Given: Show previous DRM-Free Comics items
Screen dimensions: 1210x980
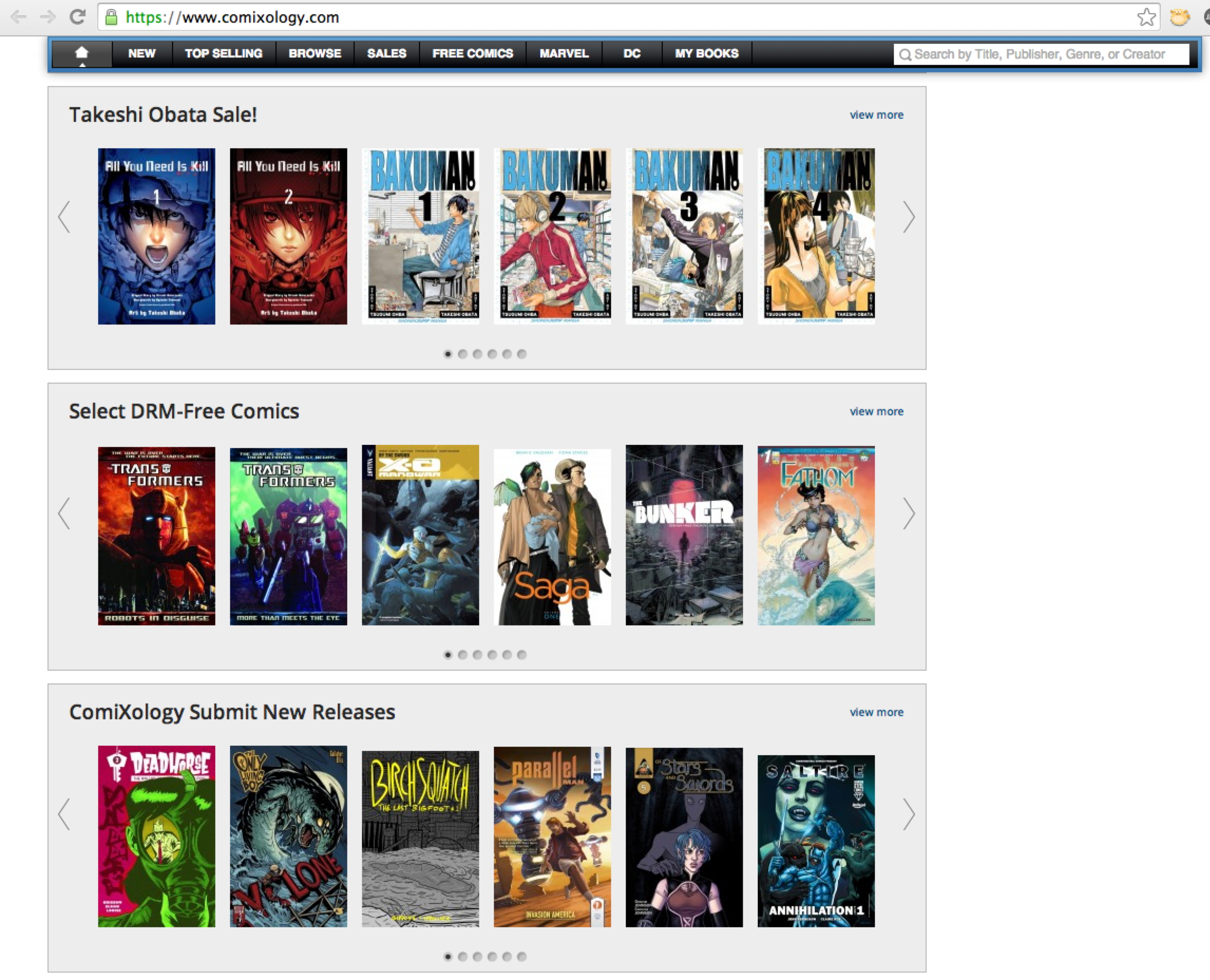Looking at the screenshot, I should coord(64,513).
